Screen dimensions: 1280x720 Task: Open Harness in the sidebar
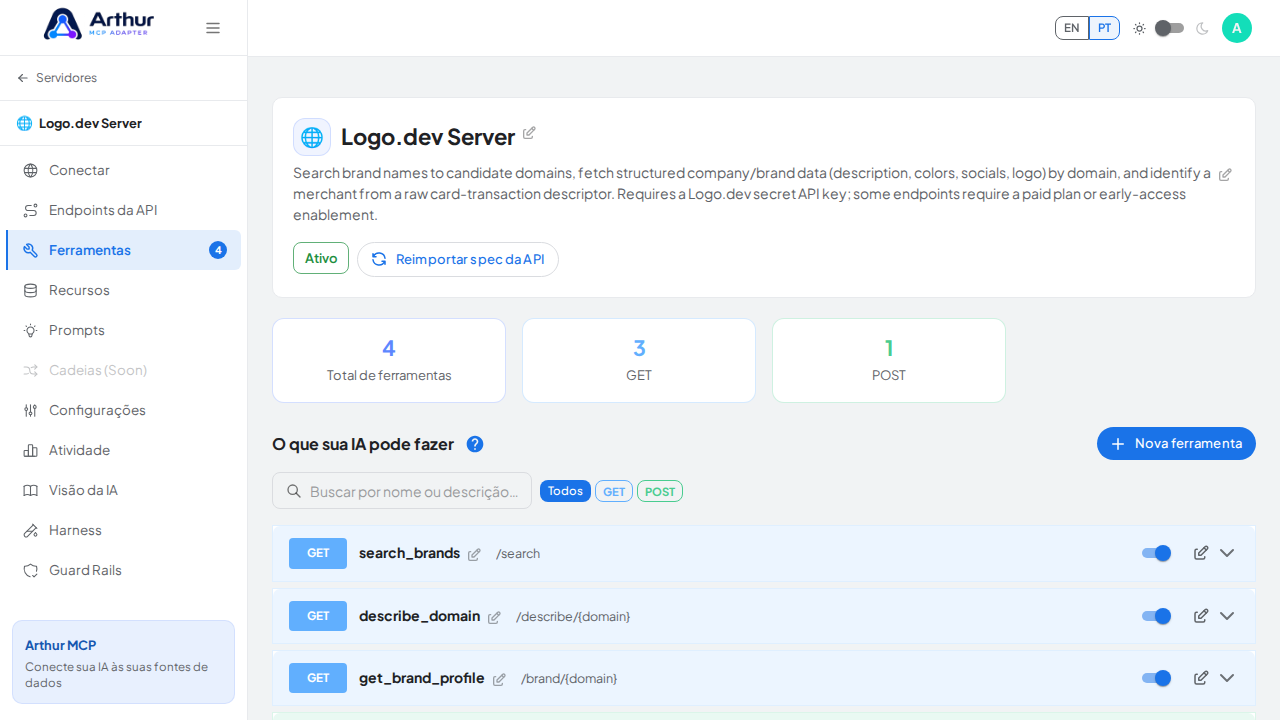pyautogui.click(x=123, y=530)
